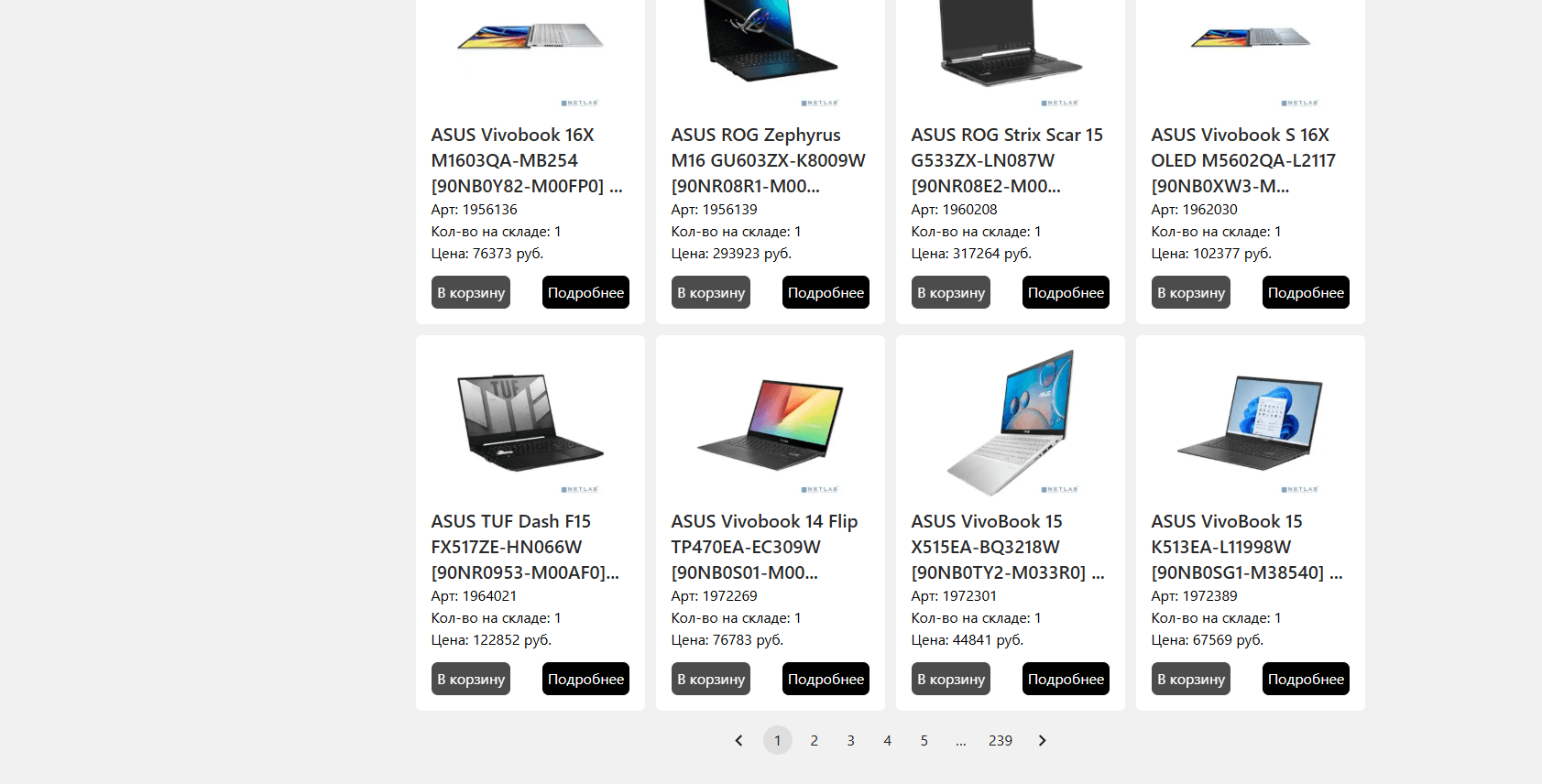Go to previous page using left chevron
The height and width of the screenshot is (784, 1542).
tap(739, 740)
